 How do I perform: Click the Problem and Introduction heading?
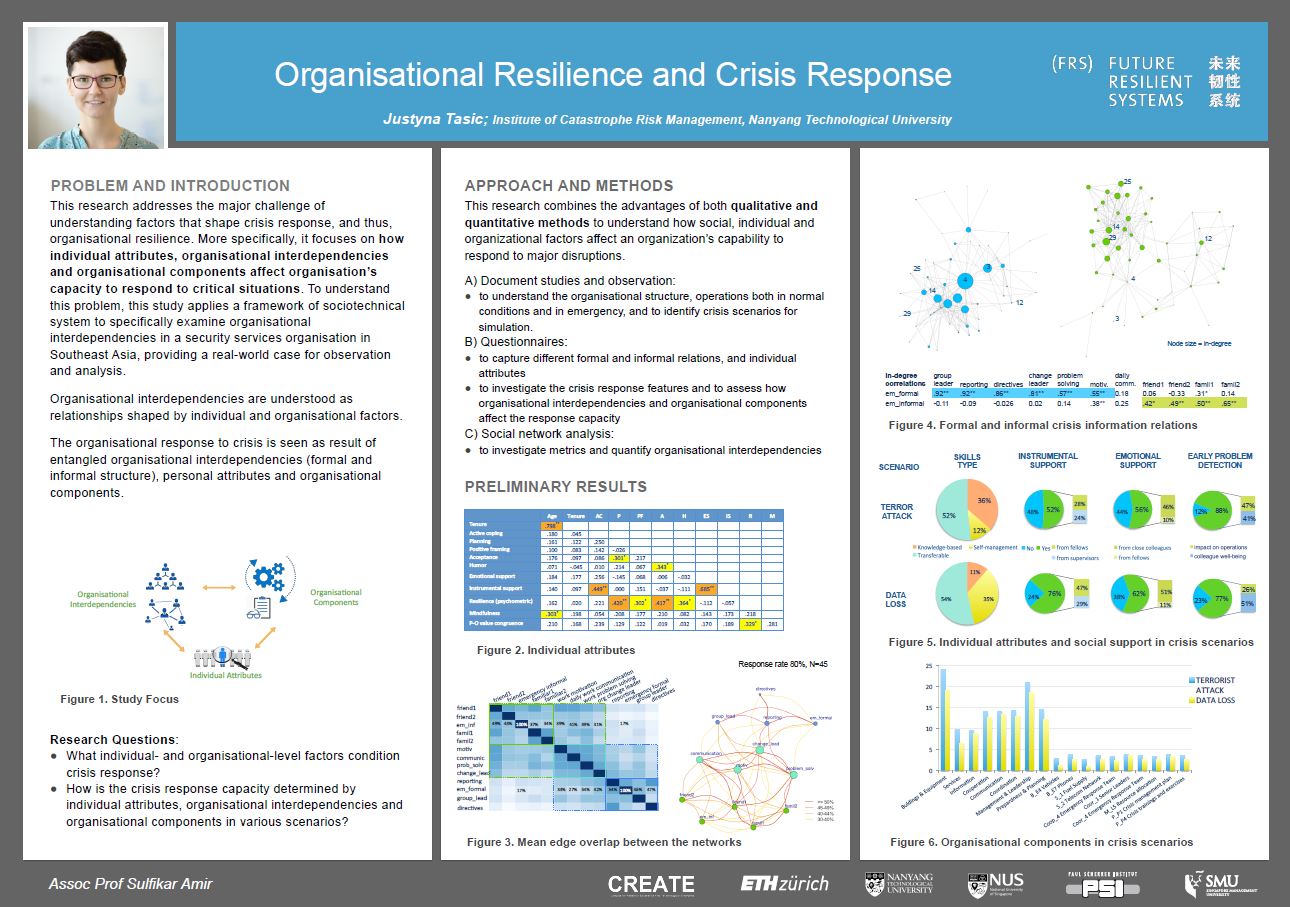(x=170, y=186)
